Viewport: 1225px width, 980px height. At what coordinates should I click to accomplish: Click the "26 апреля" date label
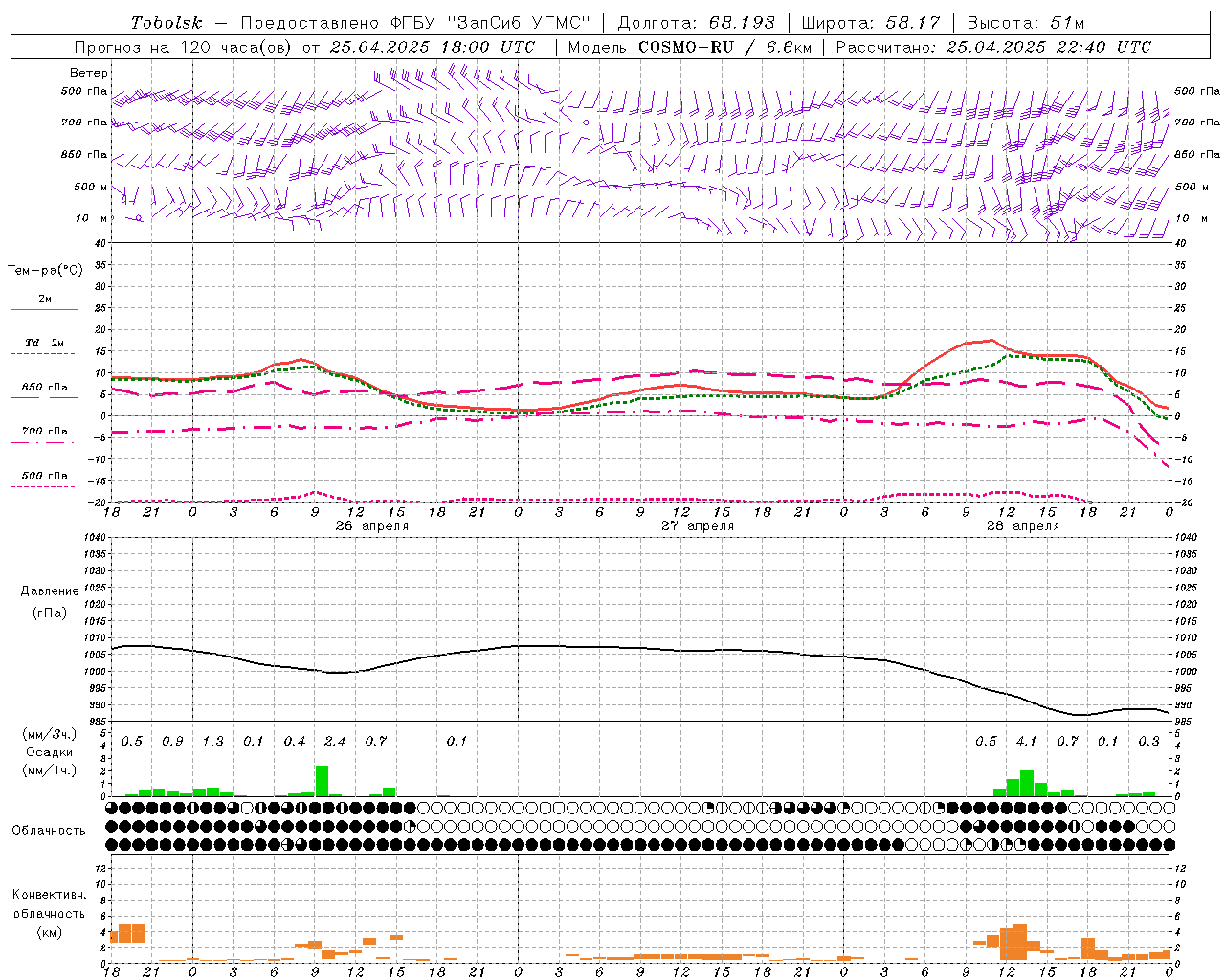point(371,526)
